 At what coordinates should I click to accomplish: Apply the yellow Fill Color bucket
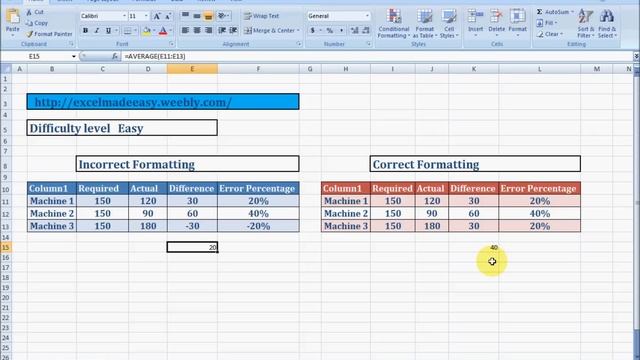[147, 31]
